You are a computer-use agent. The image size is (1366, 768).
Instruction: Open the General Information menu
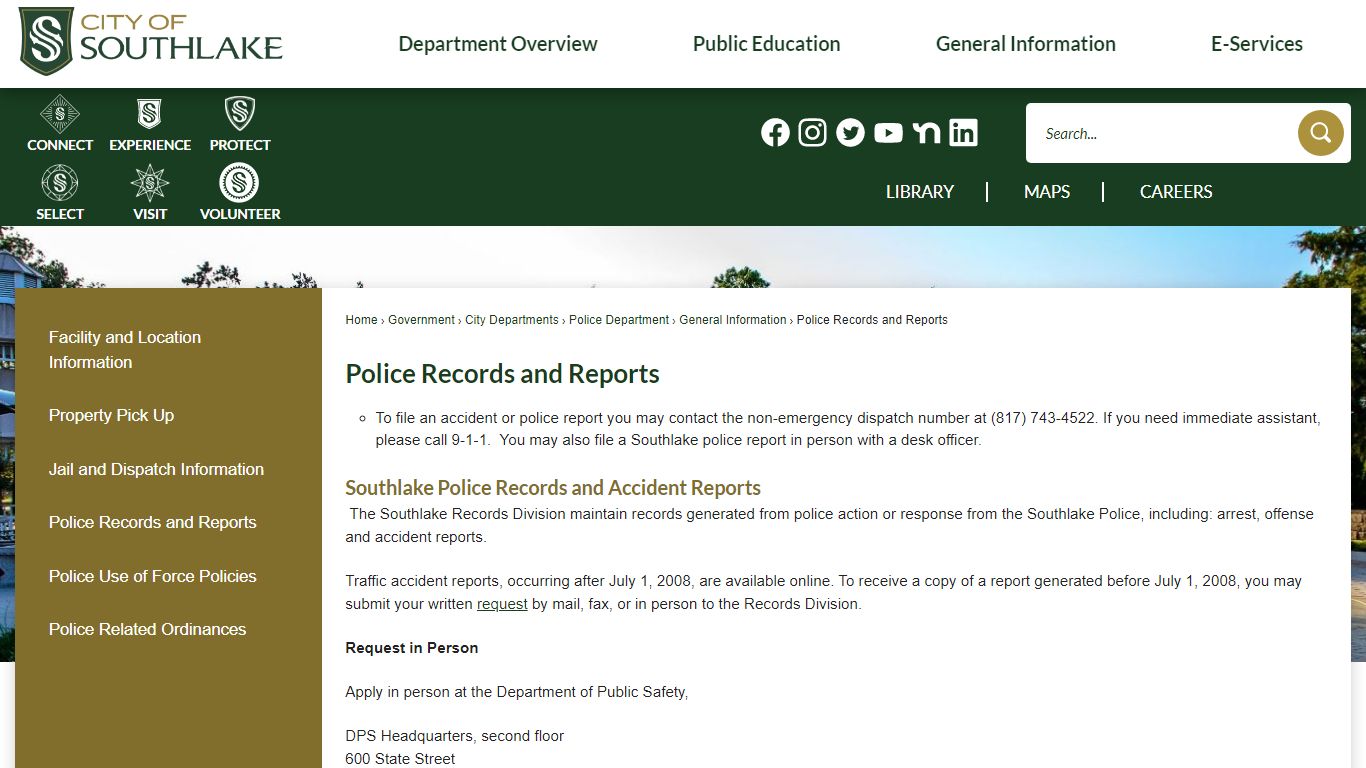(x=1026, y=44)
